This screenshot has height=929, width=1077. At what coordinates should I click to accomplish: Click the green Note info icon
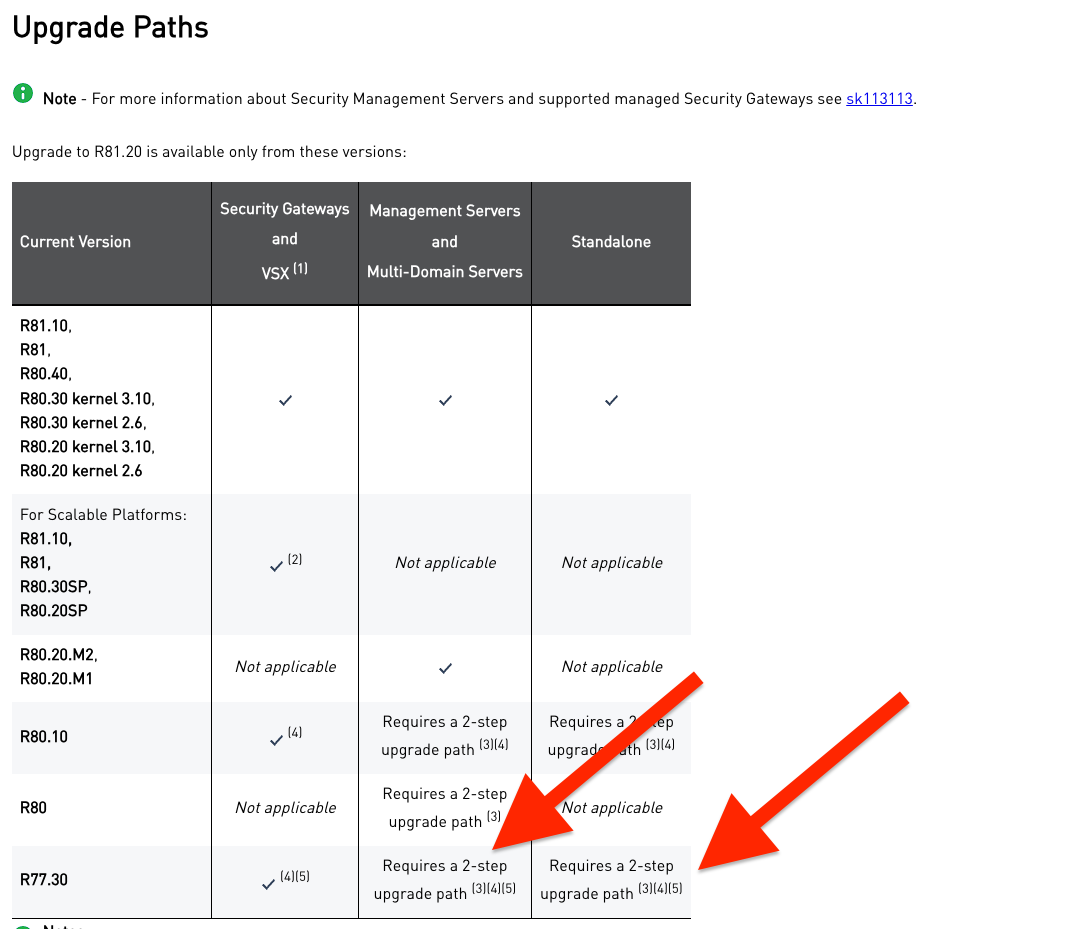click(x=23, y=94)
